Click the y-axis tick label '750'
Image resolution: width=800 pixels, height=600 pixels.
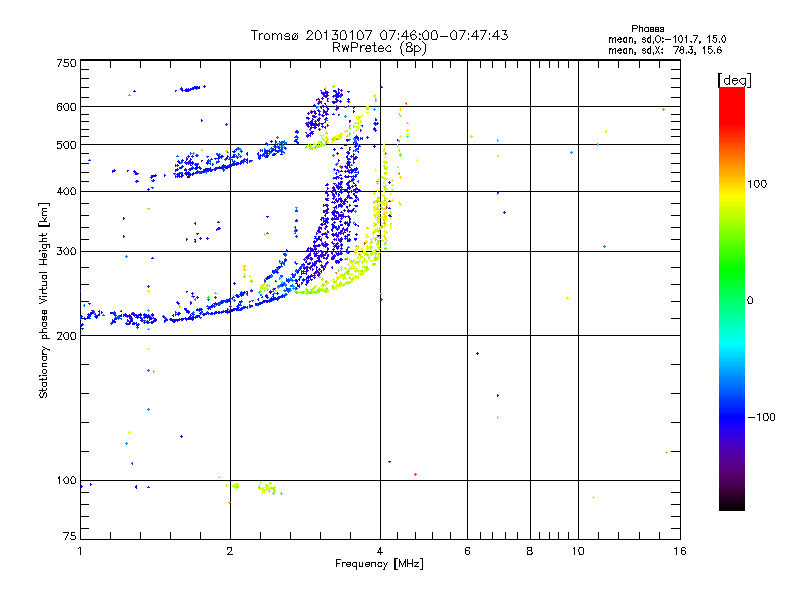coord(66,63)
